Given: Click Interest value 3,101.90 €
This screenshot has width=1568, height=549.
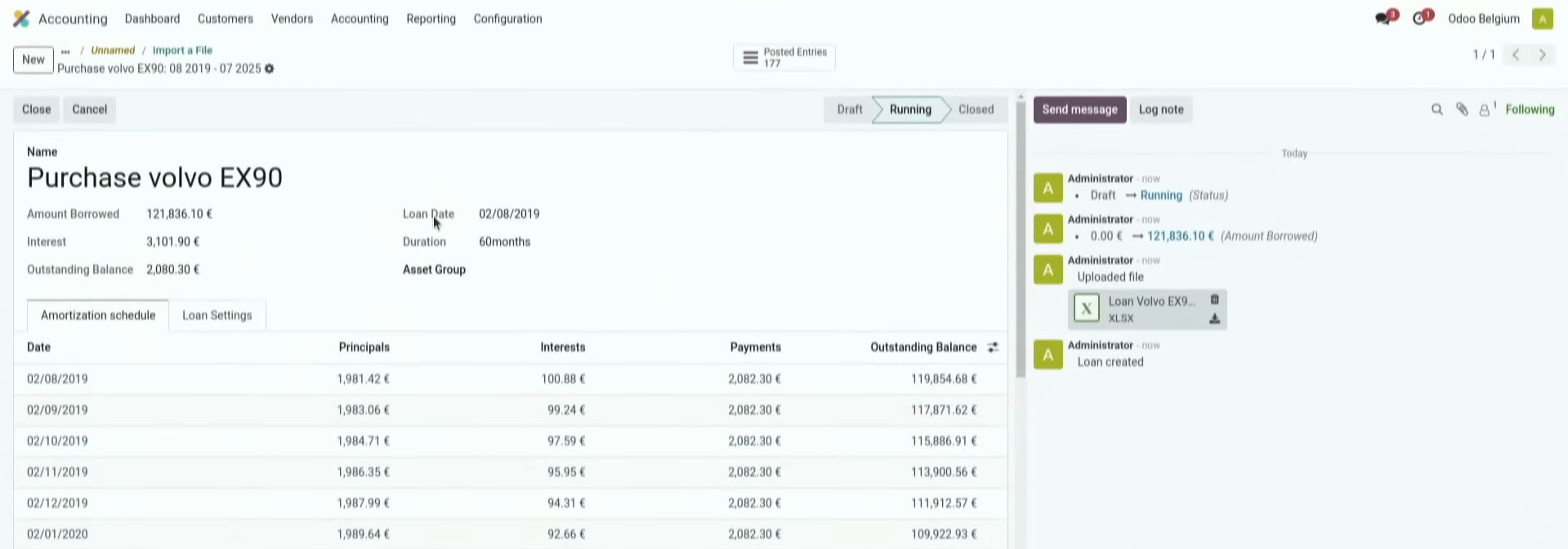Looking at the screenshot, I should [172, 242].
